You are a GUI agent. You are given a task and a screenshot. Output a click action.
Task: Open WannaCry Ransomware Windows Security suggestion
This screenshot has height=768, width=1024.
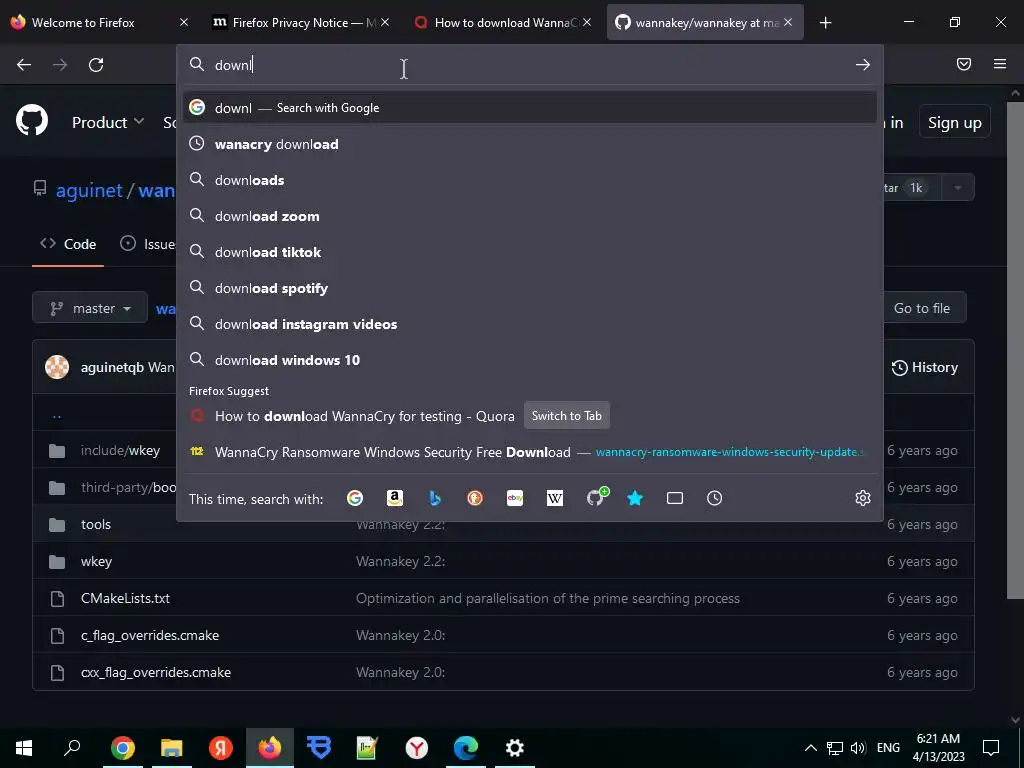[x=530, y=452]
